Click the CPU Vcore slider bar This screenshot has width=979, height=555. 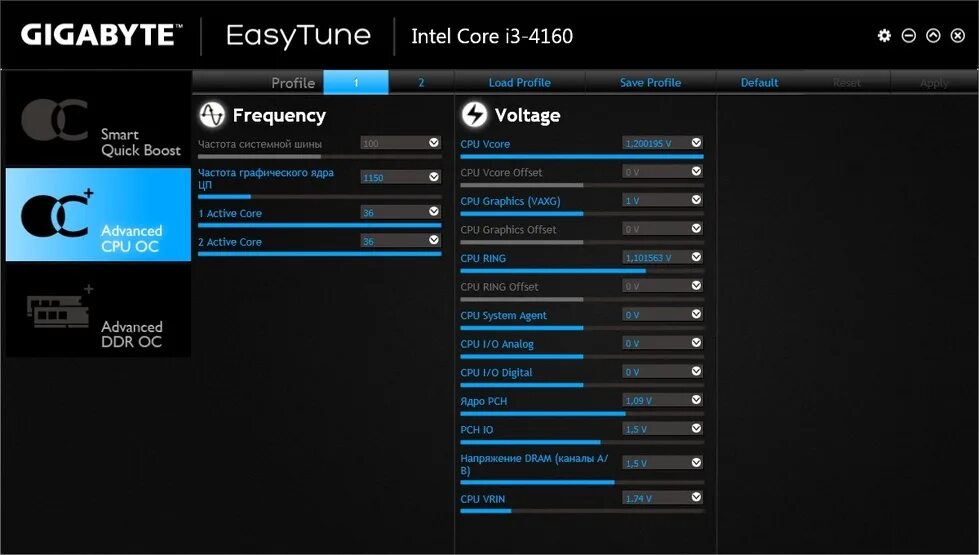pyautogui.click(x=582, y=157)
